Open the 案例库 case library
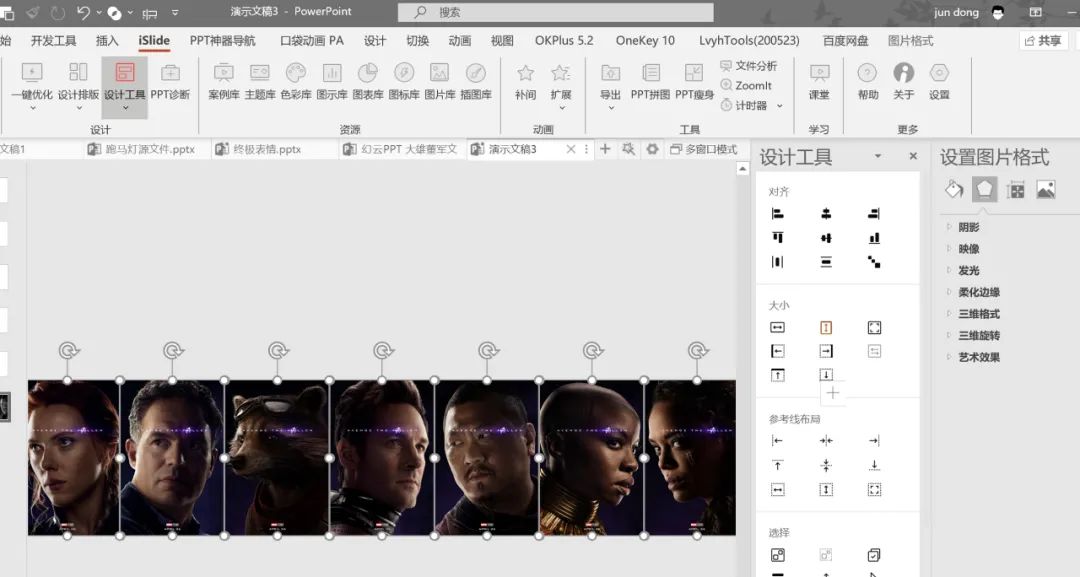The image size is (1080, 577). [x=224, y=83]
